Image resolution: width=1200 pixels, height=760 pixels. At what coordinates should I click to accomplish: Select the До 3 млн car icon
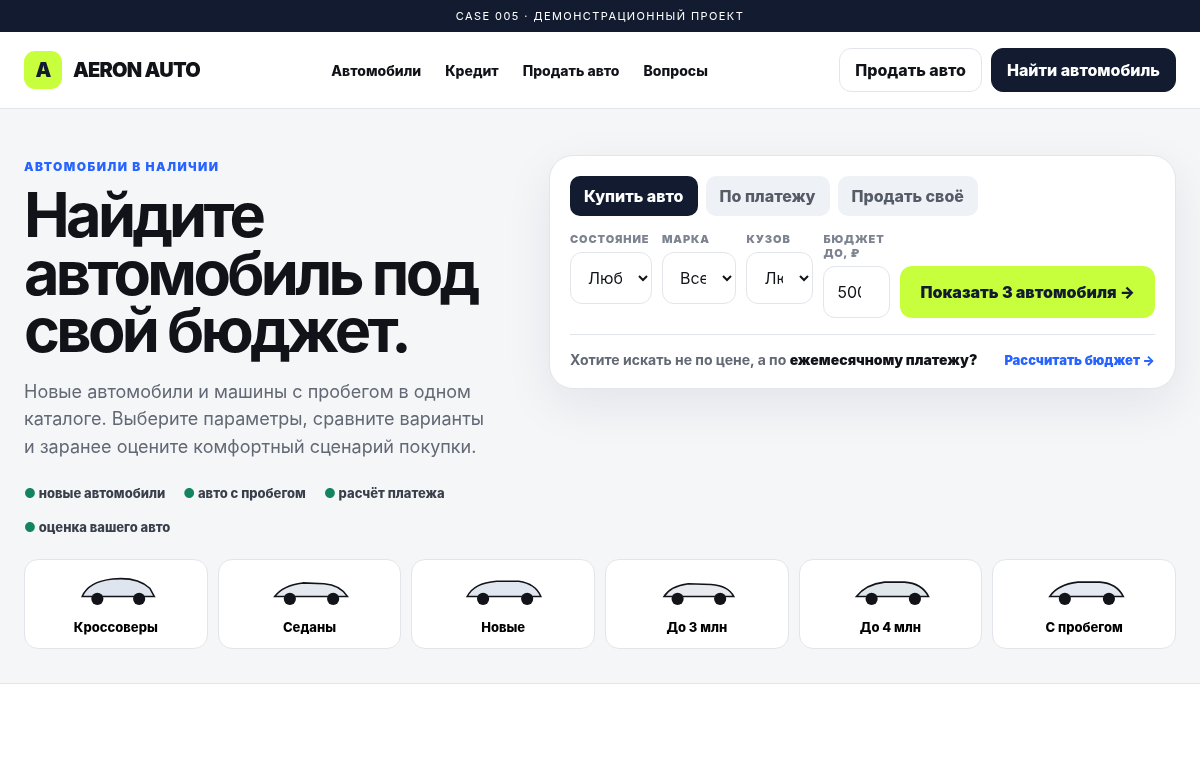698,592
